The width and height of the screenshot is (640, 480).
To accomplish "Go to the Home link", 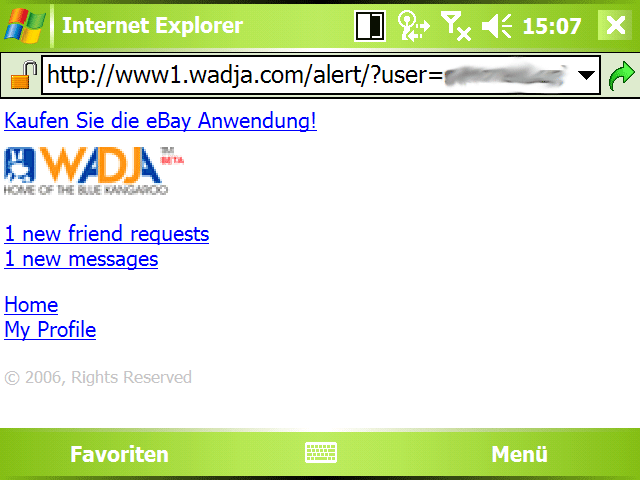I will click(31, 305).
